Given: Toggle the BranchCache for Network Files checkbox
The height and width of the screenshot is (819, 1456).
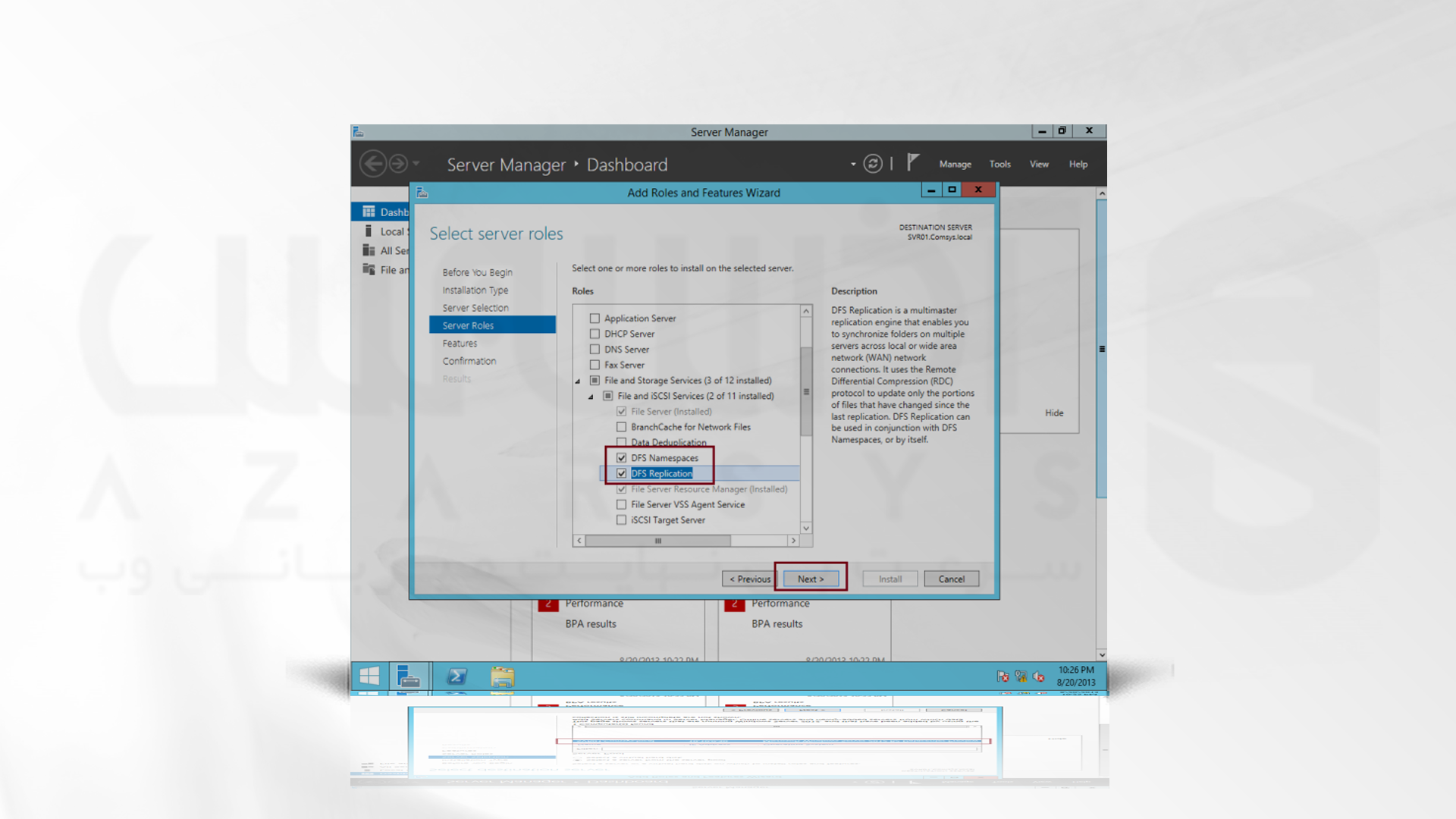Looking at the screenshot, I should tap(620, 427).
